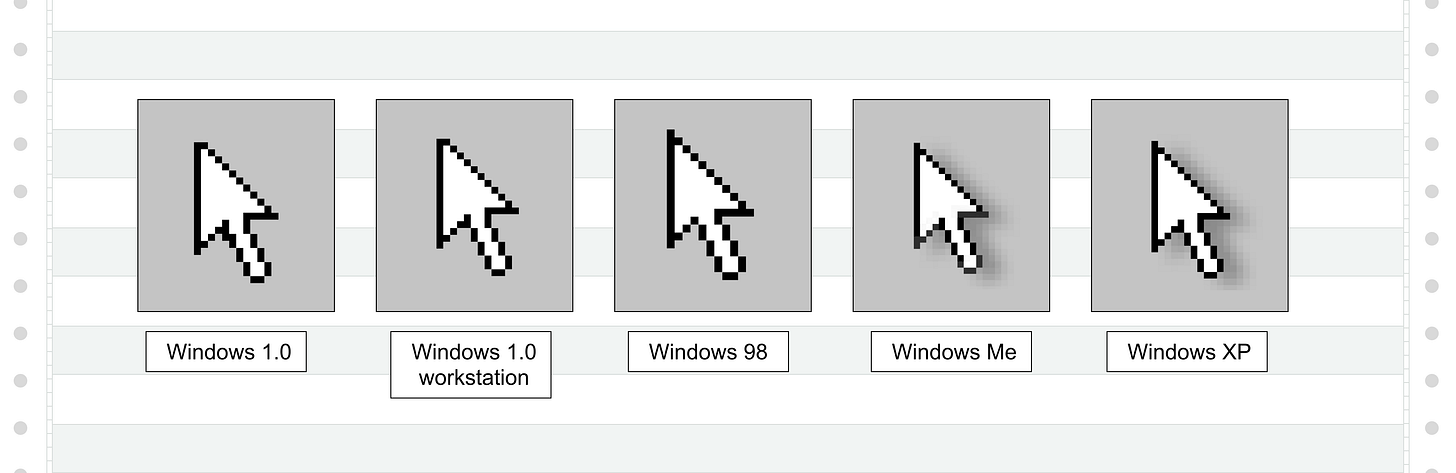This screenshot has height=473, width=1456.
Task: Click the Windows XP cursor image
Action: pyautogui.click(x=1190, y=205)
